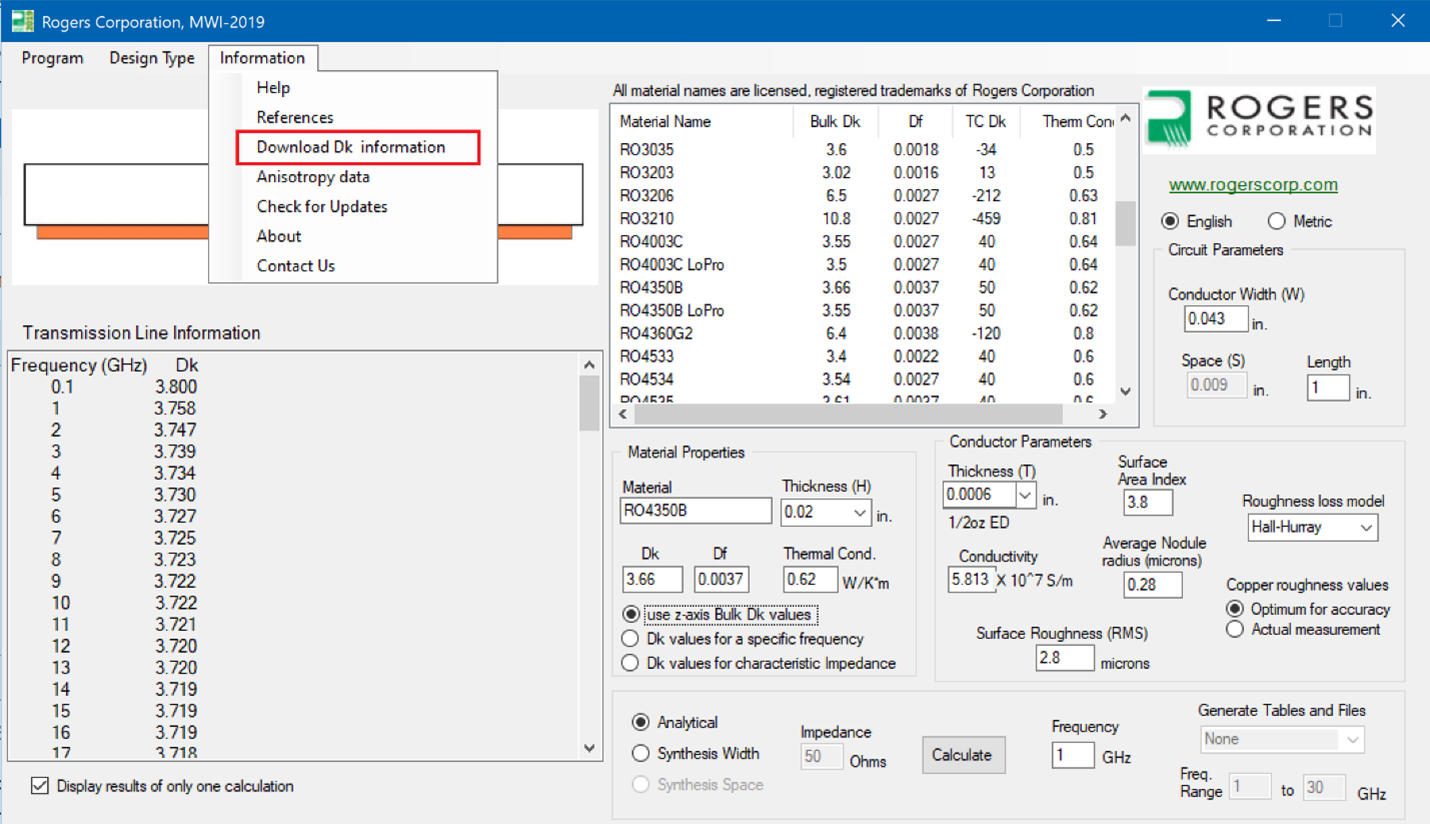Click the Rogers Corporation logo image
This screenshot has width=1430, height=824.
tap(1259, 120)
